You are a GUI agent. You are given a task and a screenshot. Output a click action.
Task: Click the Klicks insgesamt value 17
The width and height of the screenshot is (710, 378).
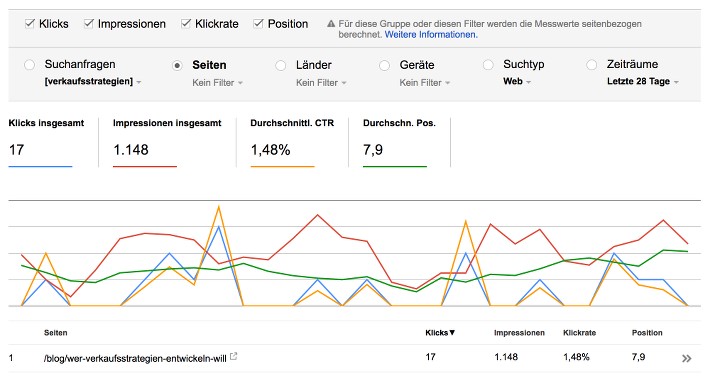[16, 150]
